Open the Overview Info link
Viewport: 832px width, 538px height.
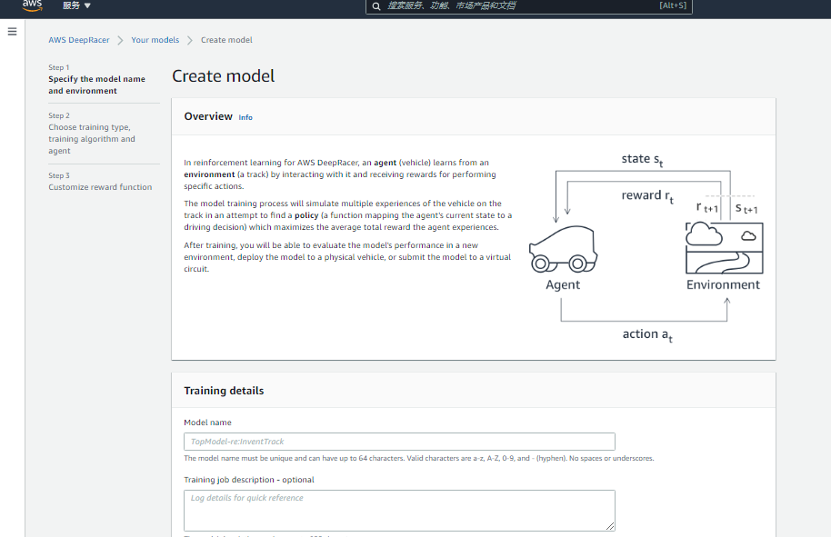point(245,117)
